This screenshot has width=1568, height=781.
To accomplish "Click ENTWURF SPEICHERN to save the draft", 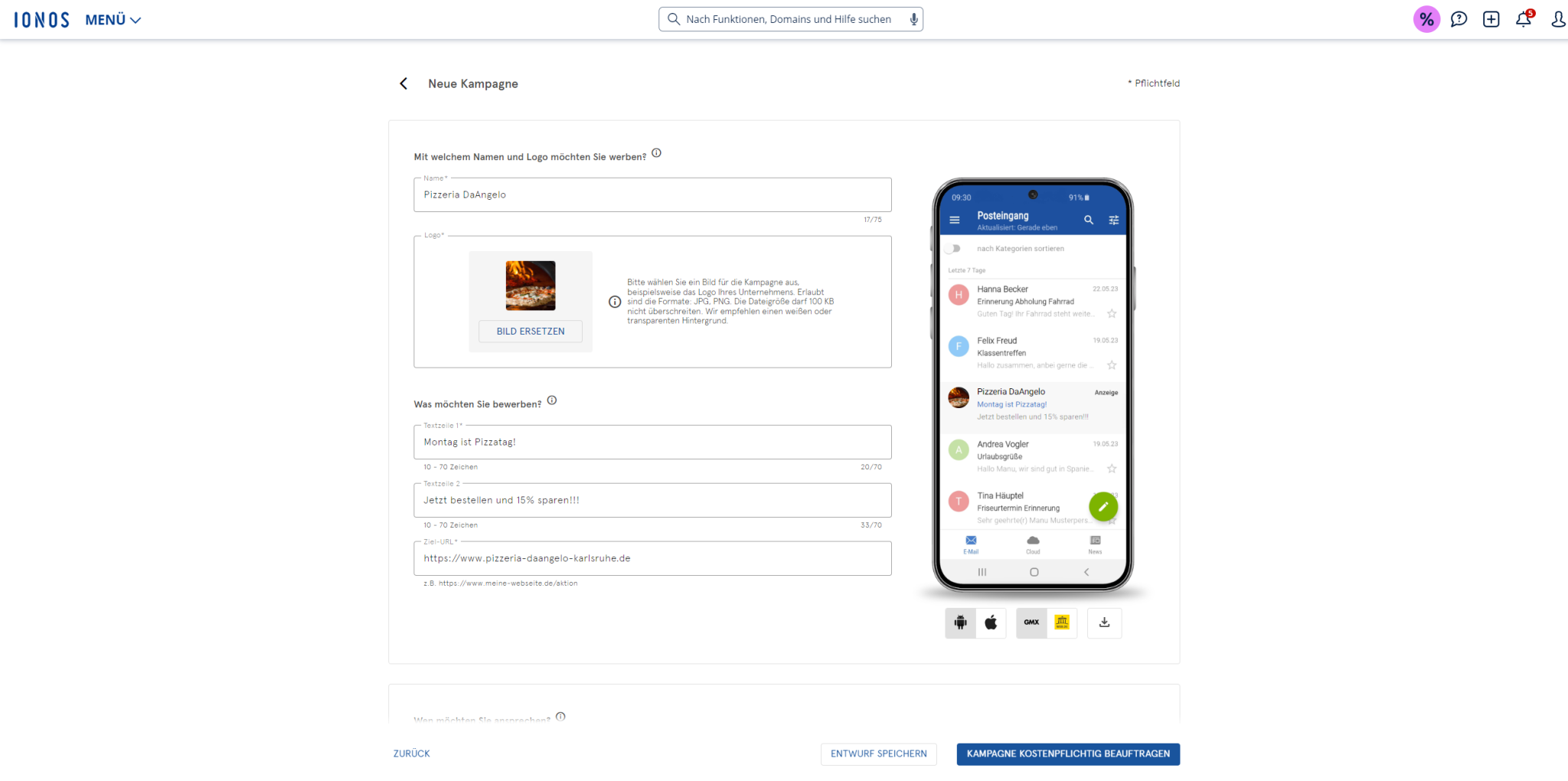I will click(878, 754).
